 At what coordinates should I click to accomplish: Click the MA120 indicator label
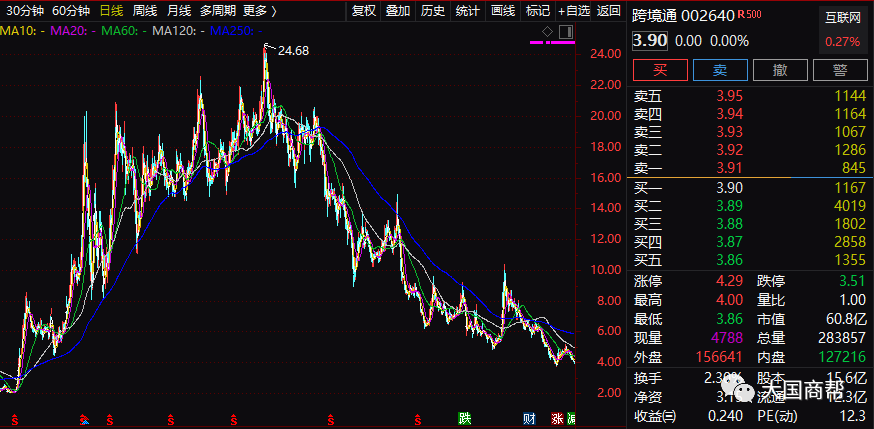(x=178, y=32)
